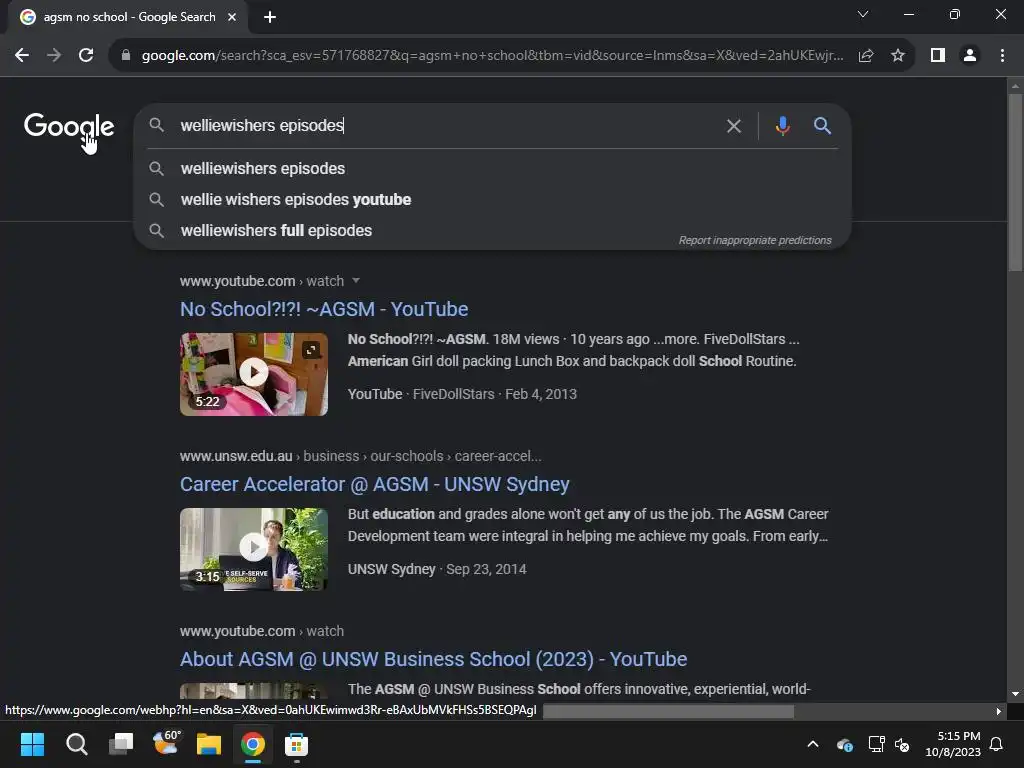The image size is (1024, 768).
Task: Play the No School video thumbnail
Action: (x=254, y=374)
